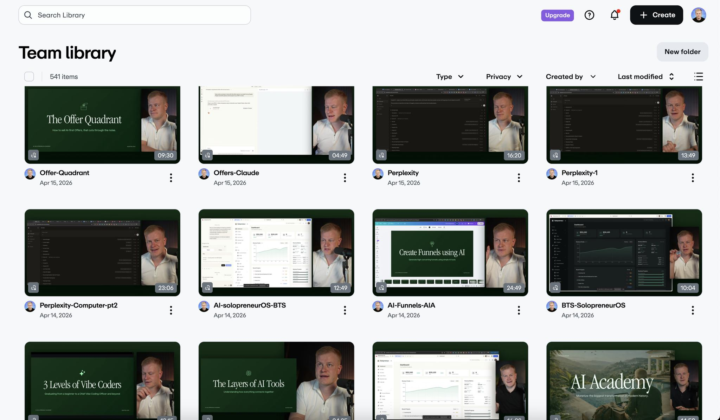
Task: Open The Layers of AI Tools thumbnail
Action: pos(276,381)
